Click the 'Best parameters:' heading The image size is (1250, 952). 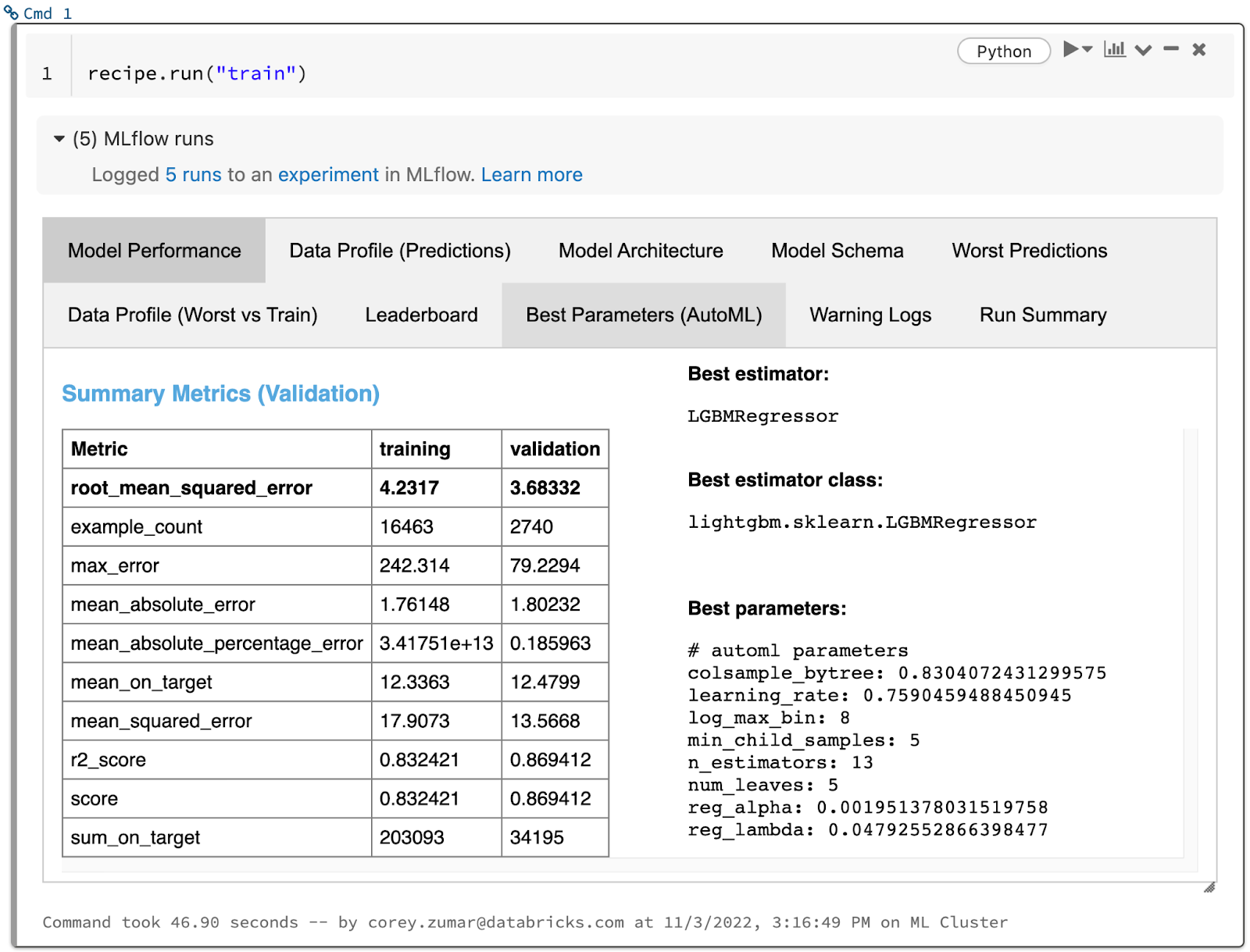[767, 608]
